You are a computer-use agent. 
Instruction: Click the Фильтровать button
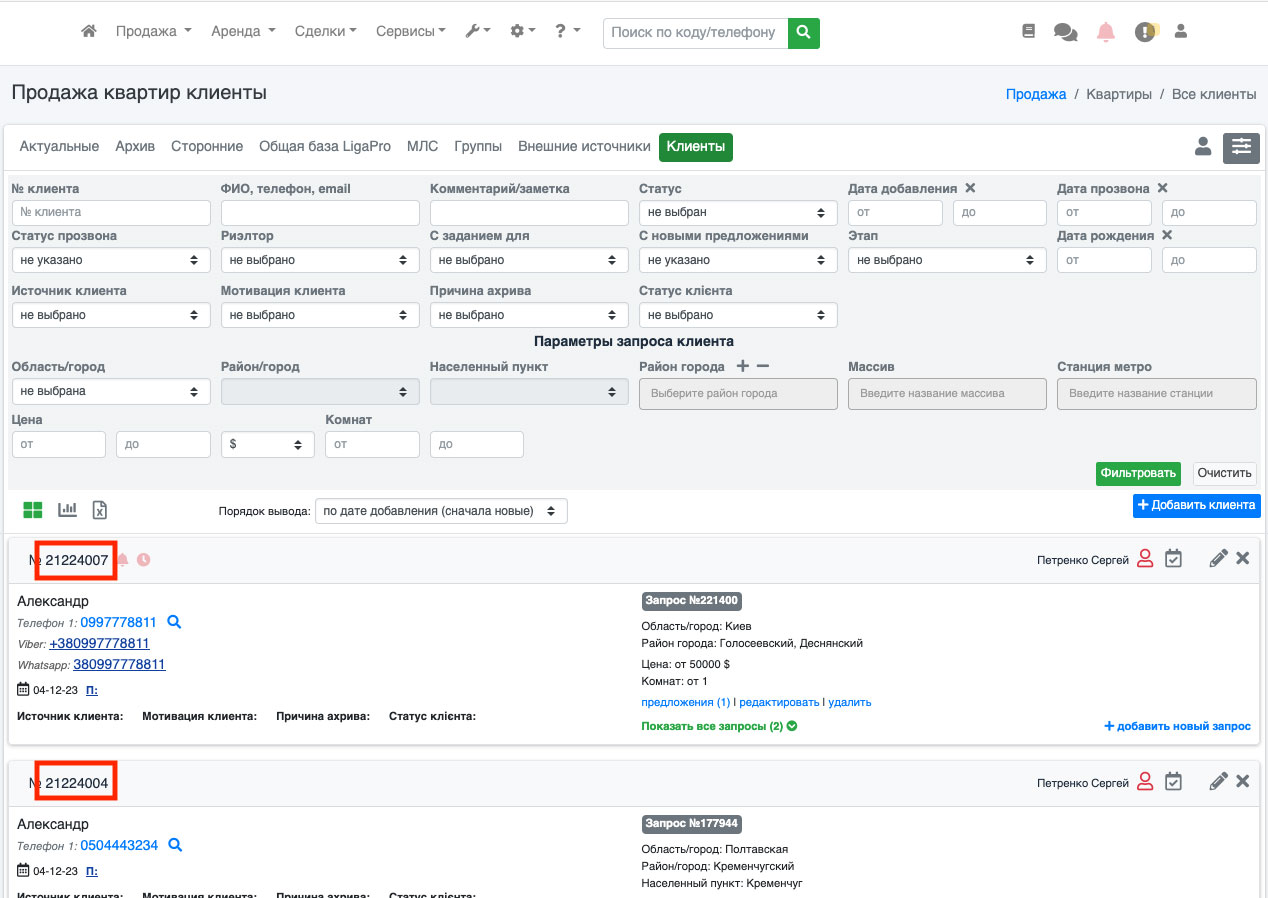[1137, 473]
